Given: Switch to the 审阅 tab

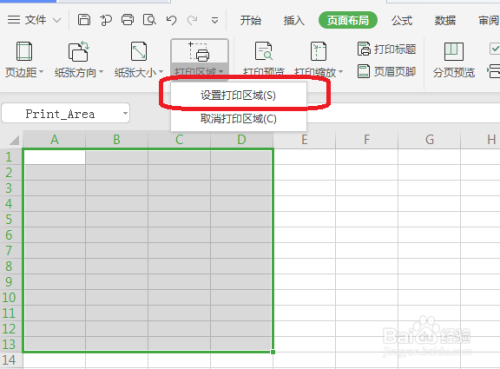Looking at the screenshot, I should [489, 21].
